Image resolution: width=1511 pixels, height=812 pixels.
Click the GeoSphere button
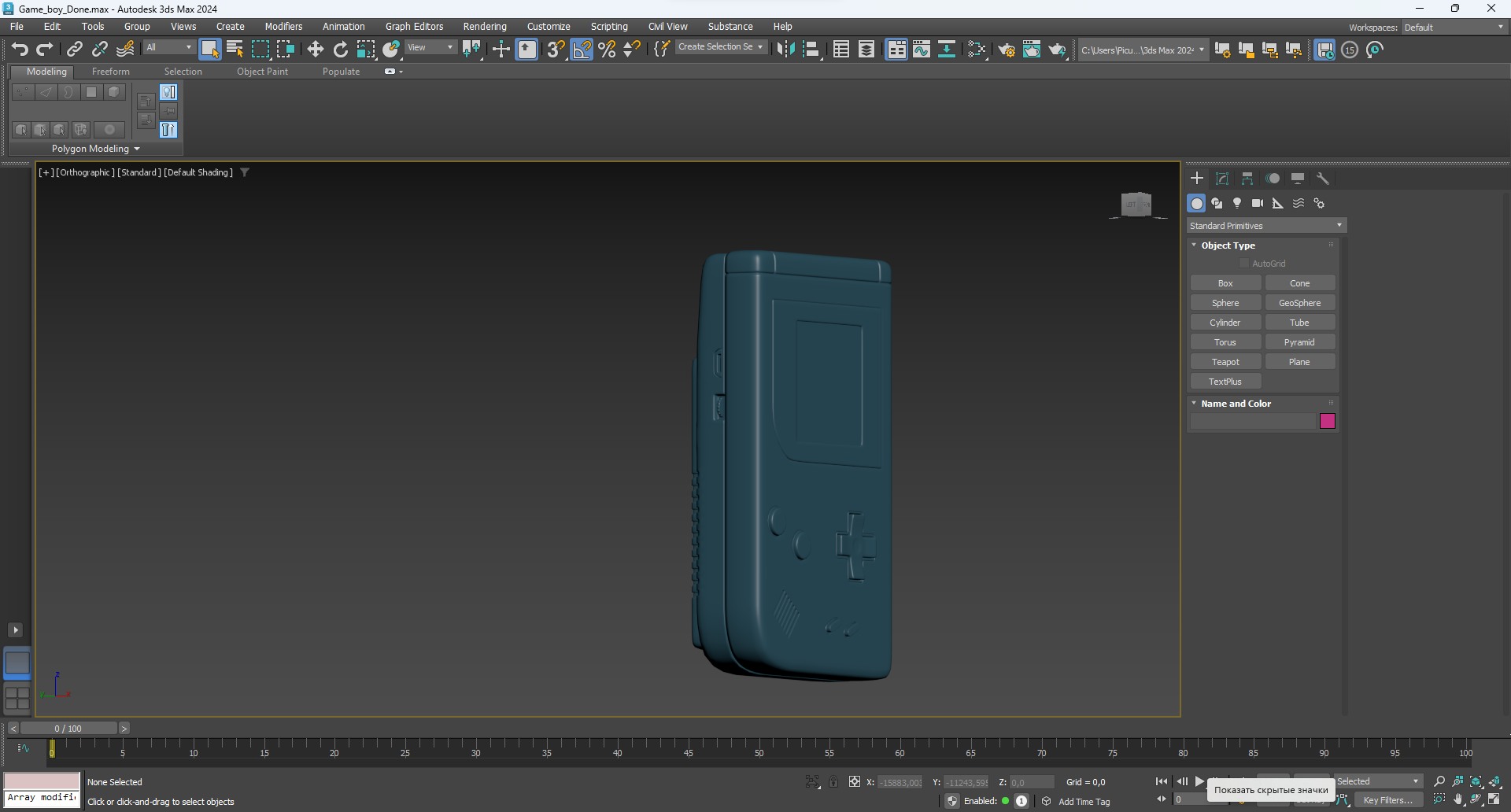click(x=1300, y=303)
